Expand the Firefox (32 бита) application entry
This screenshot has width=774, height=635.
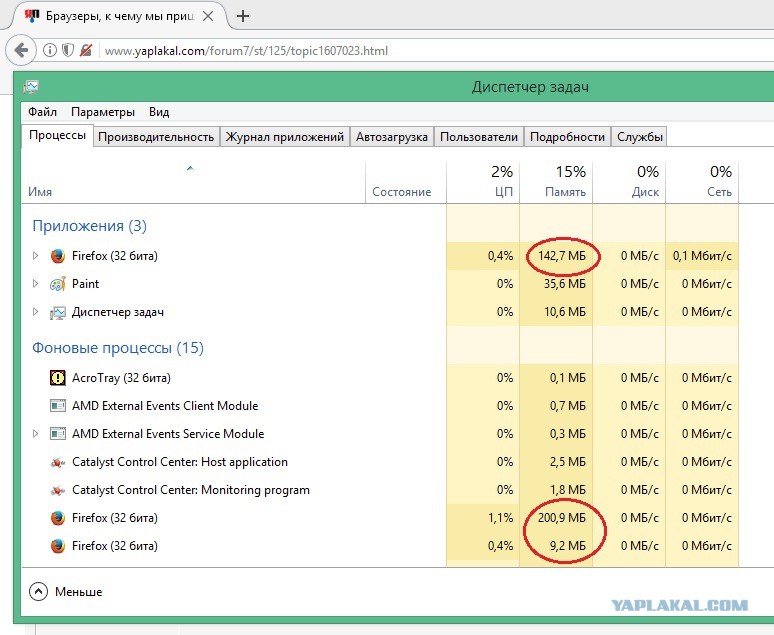(35, 256)
